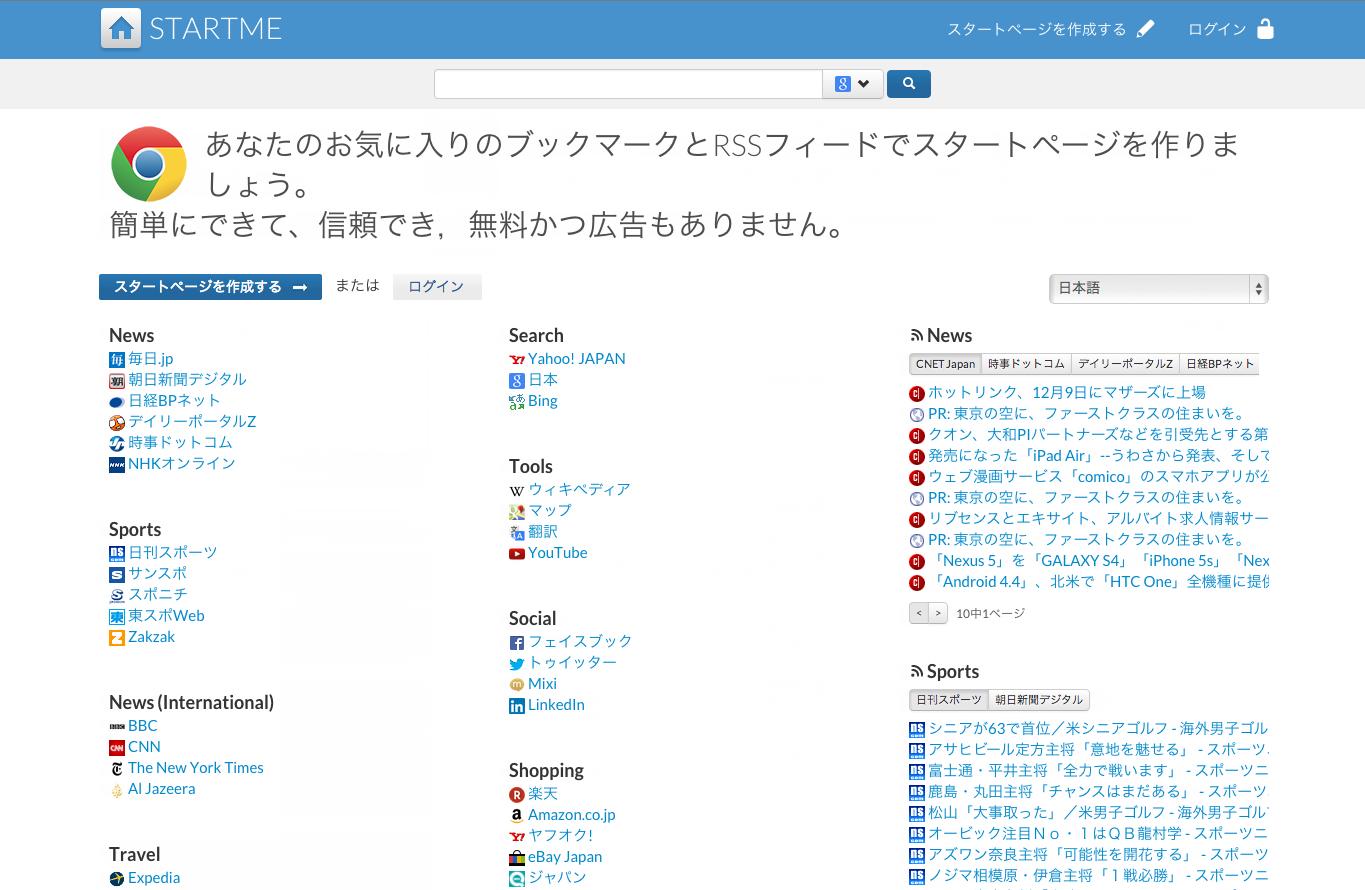
Task: Click the padlock icon next to ログイン
Action: (x=1265, y=28)
